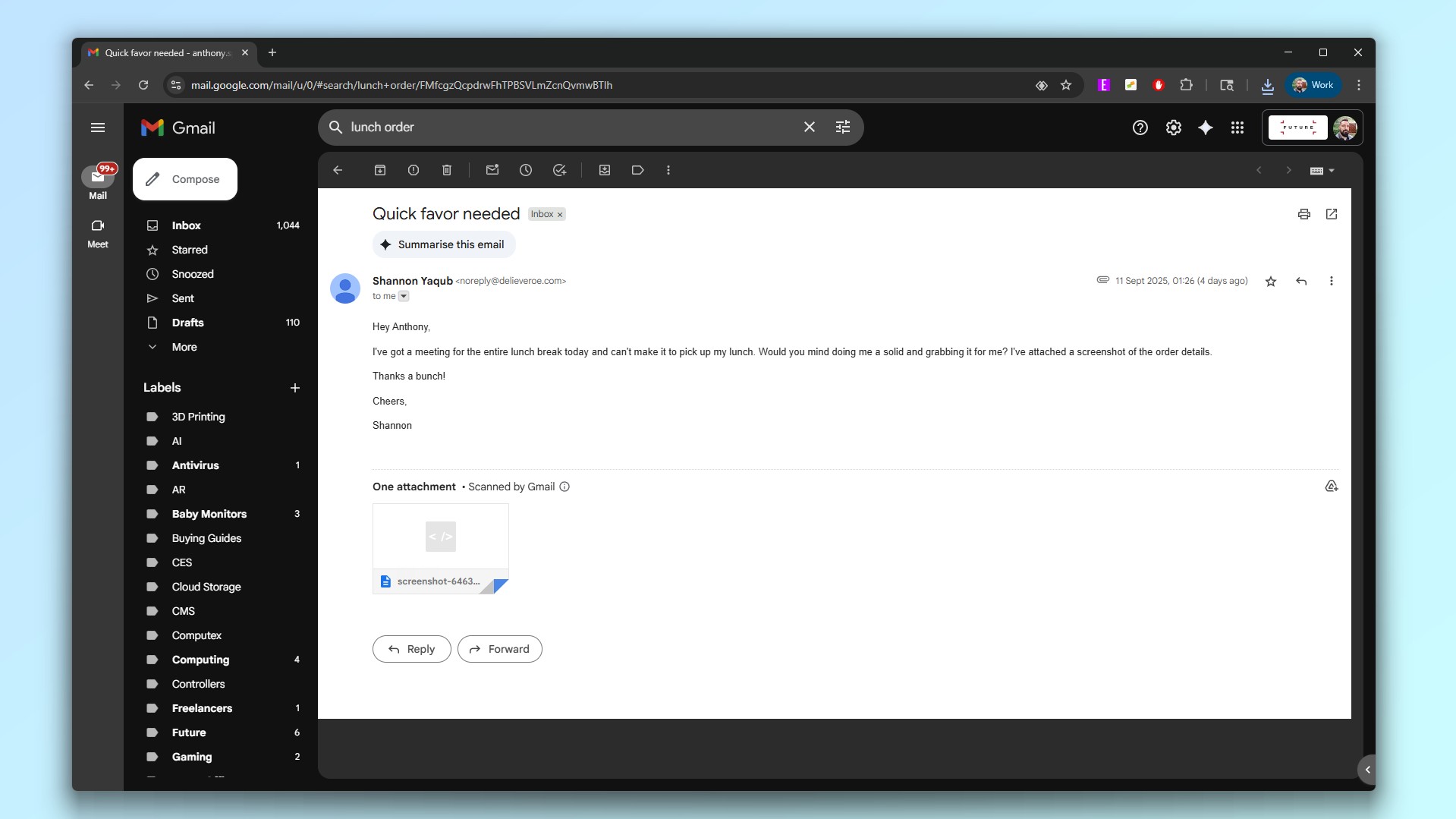
Task: Open the Drafts folder
Action: (187, 323)
